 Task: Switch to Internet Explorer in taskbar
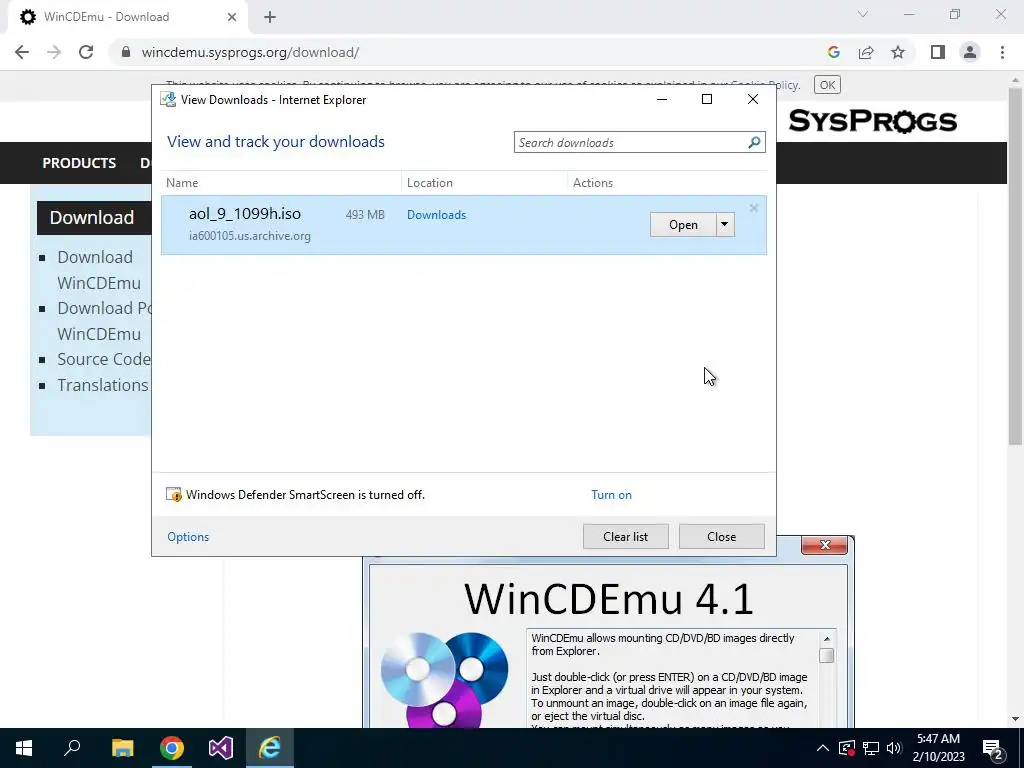pos(270,748)
